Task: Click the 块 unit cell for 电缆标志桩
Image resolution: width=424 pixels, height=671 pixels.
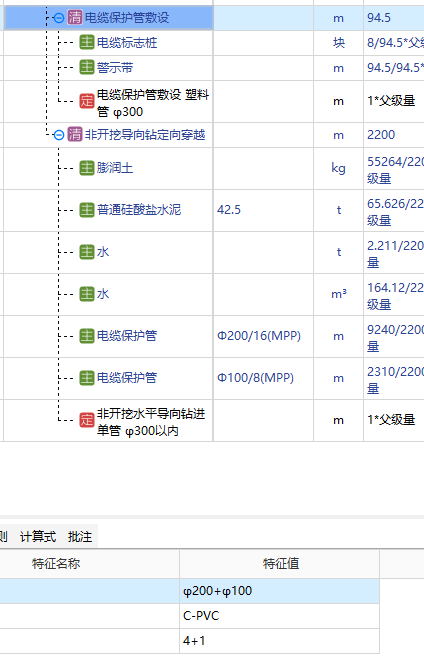Action: coord(338,43)
